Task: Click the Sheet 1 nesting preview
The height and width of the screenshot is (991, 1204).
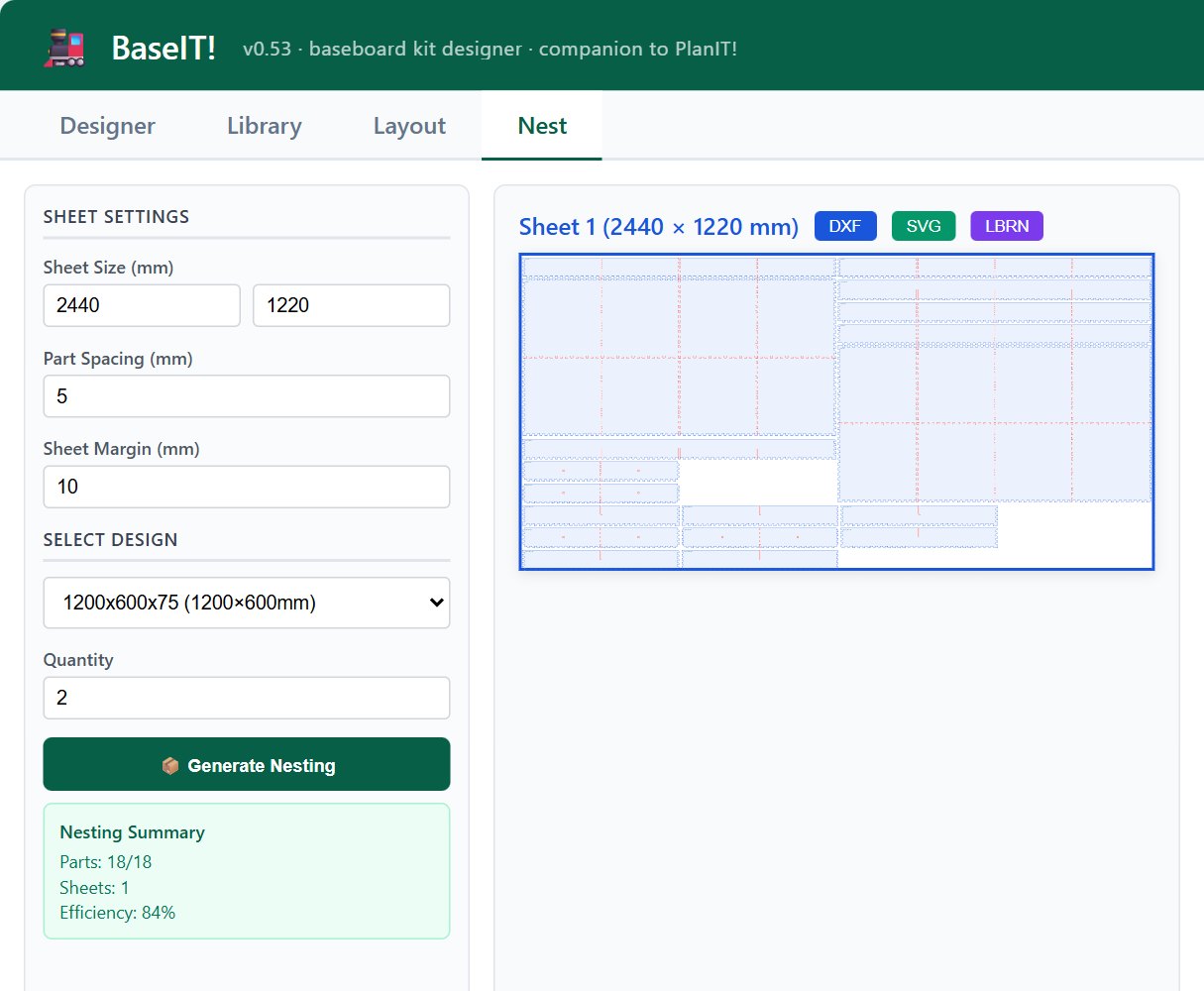Action: coord(837,411)
